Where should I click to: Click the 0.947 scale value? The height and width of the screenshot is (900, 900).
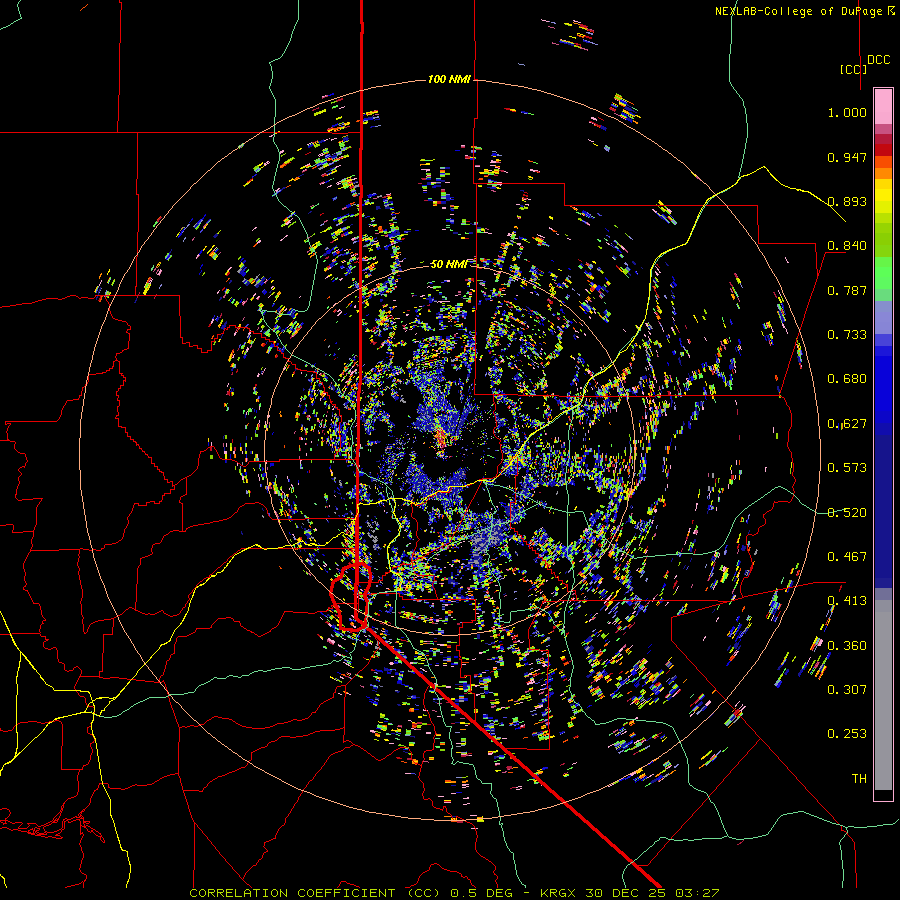pos(847,157)
